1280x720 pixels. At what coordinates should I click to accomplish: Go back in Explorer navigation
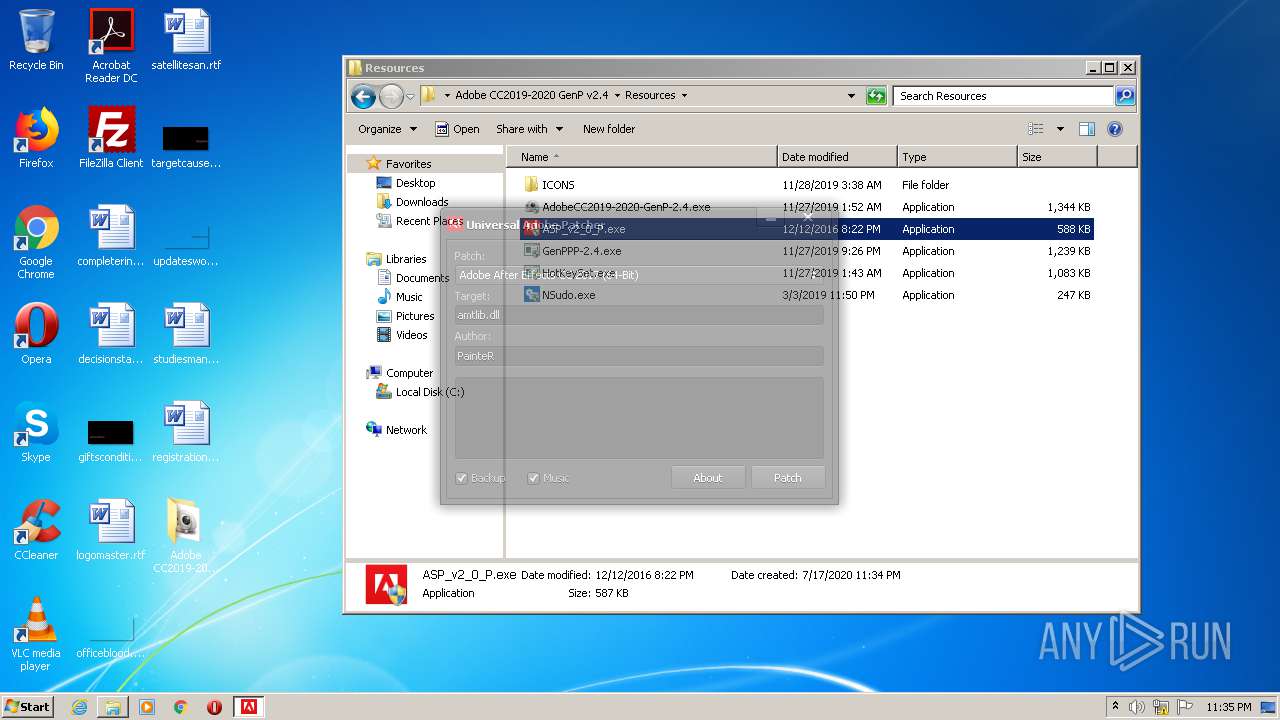point(363,96)
